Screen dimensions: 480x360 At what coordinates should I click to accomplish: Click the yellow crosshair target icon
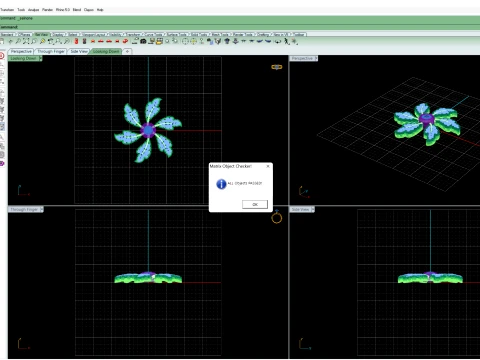(x=193, y=41)
